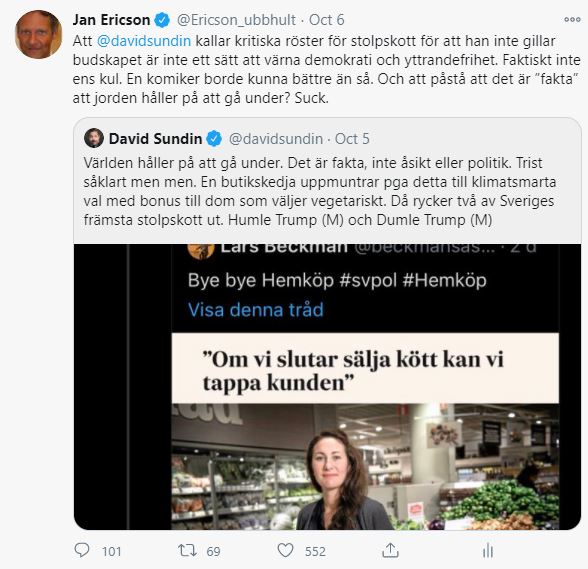
Task: Open the three-dot more options menu
Action: (x=572, y=20)
